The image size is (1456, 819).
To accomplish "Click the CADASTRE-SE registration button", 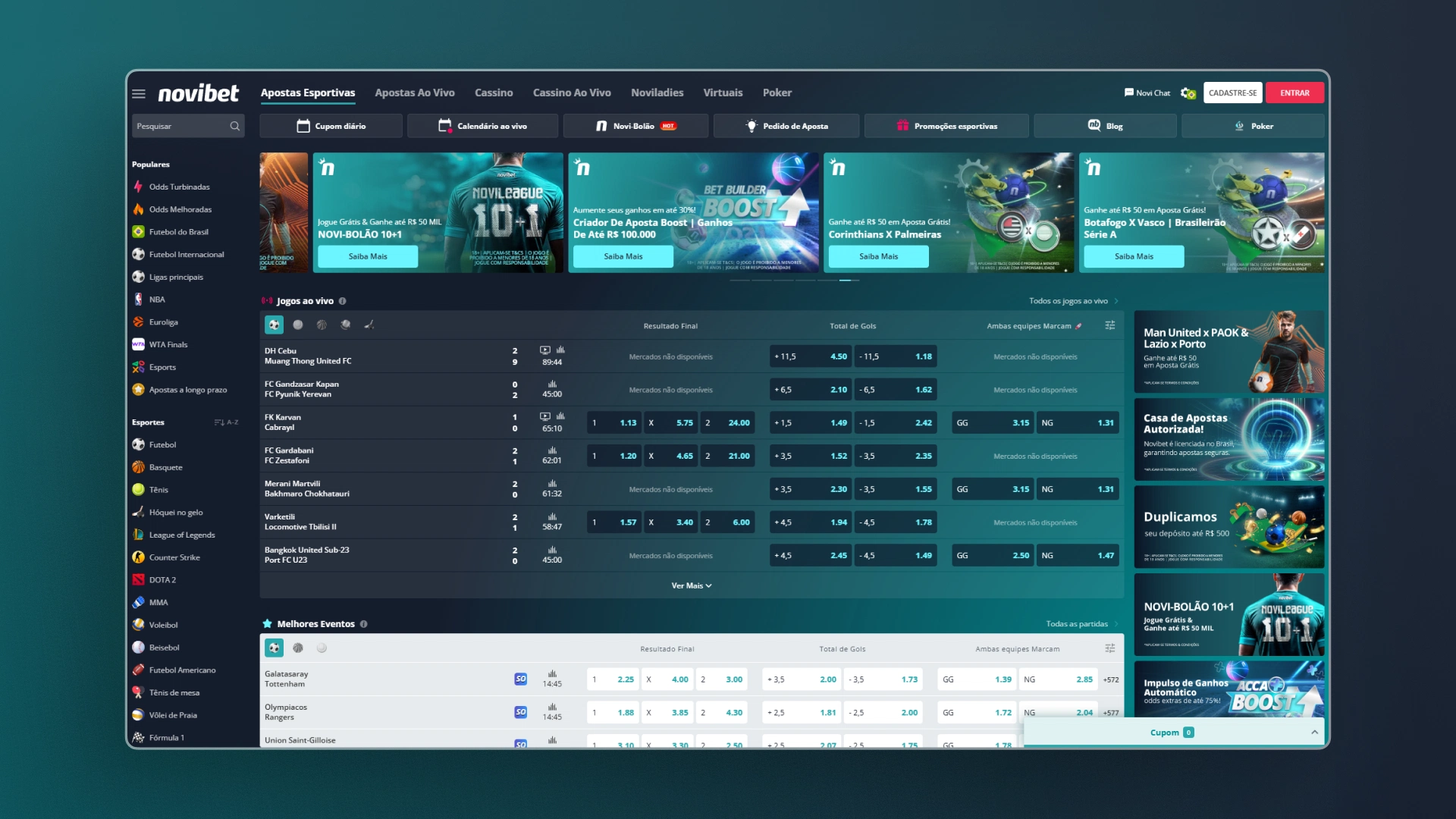I will coord(1233,92).
